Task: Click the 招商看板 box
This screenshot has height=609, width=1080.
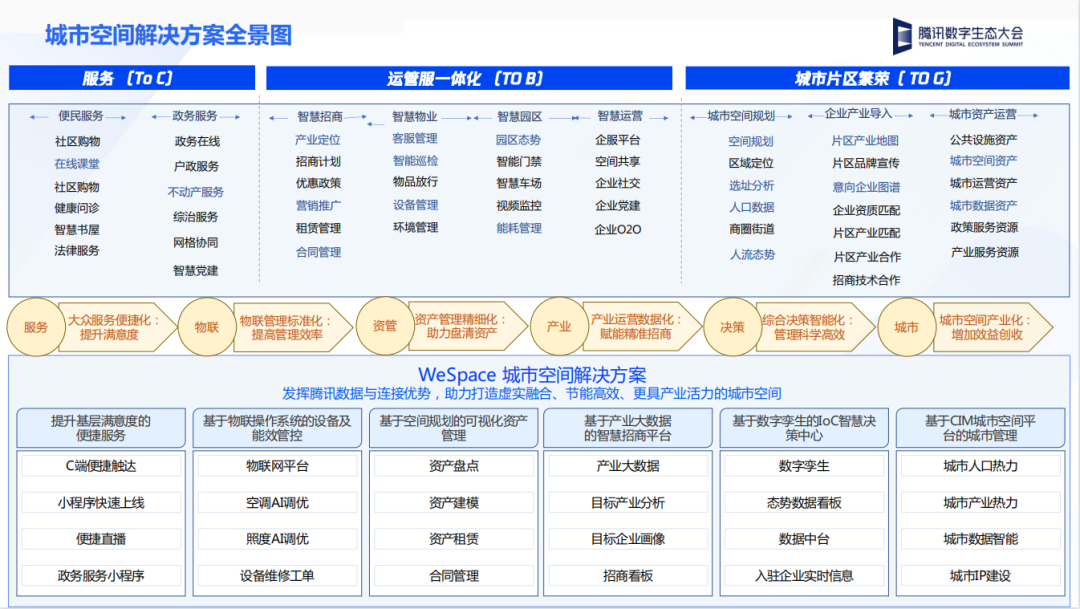Action: click(627, 575)
